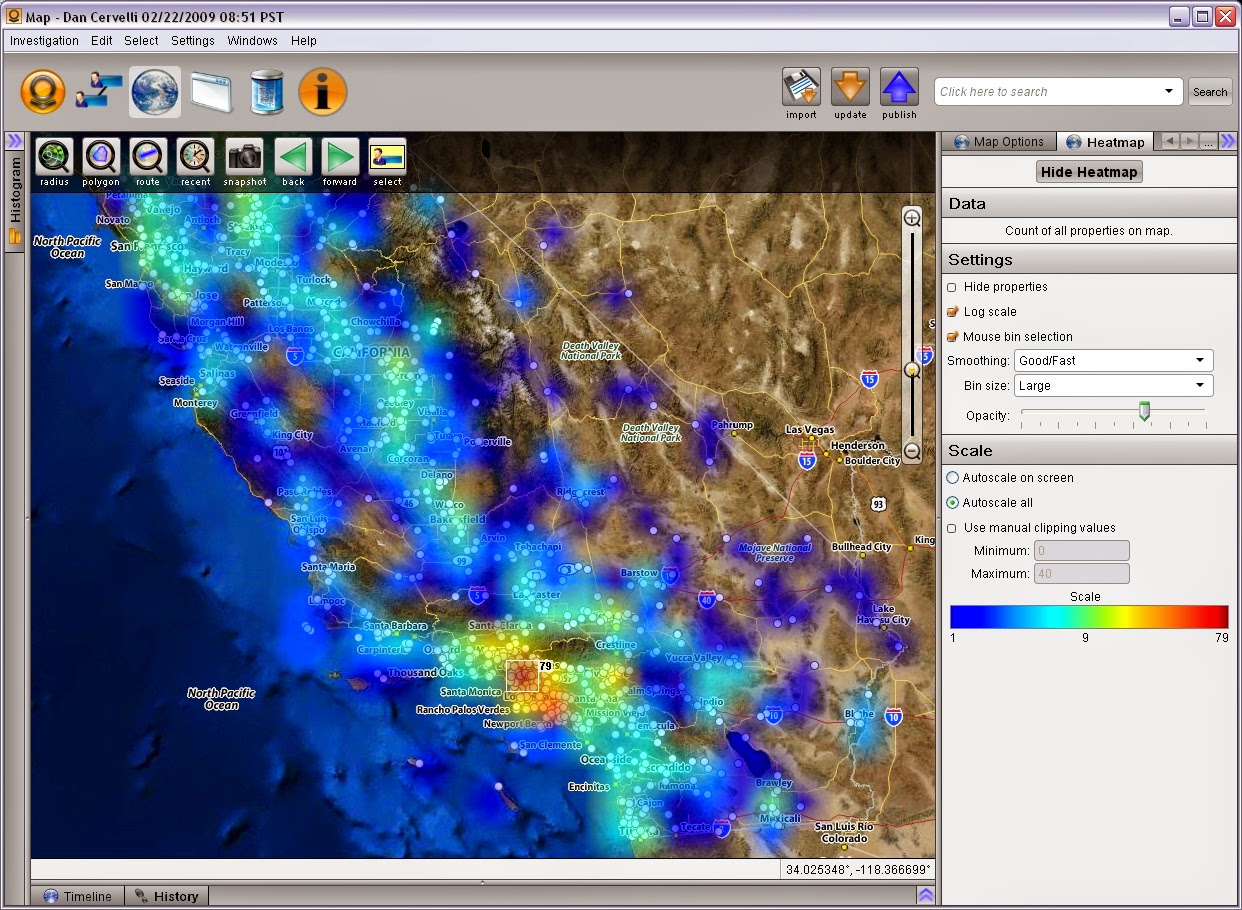This screenshot has width=1242, height=910.
Task: Click the search input field
Action: 1045,92
